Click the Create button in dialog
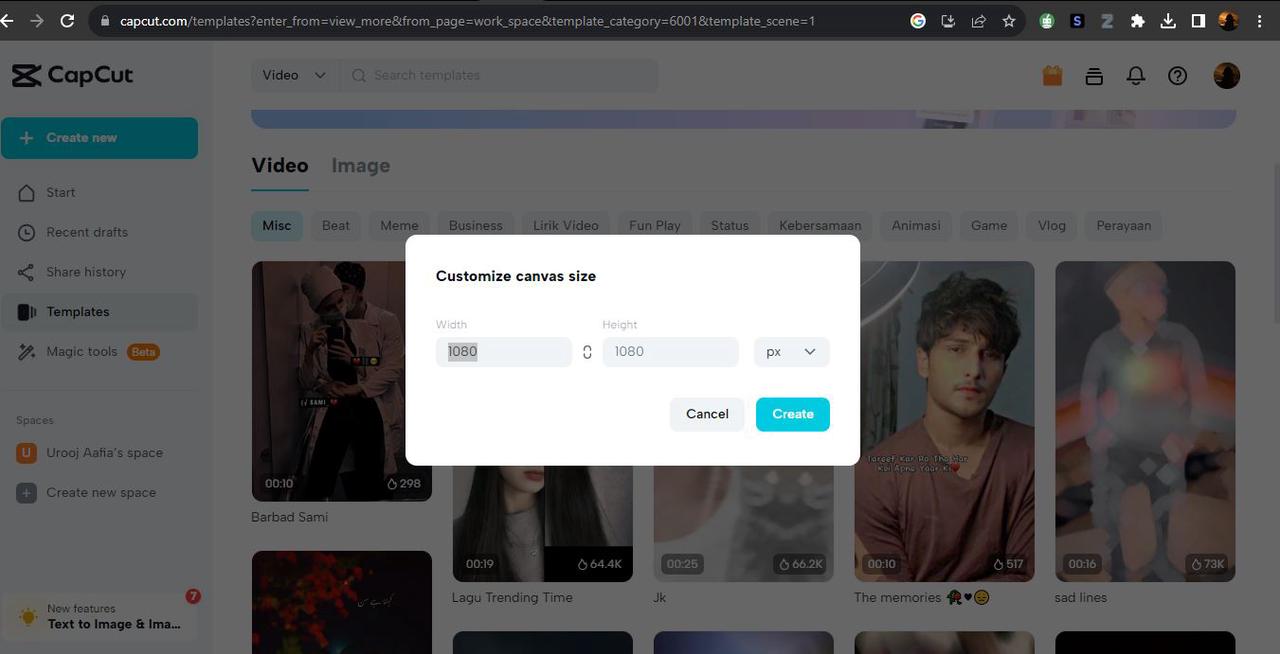1280x654 pixels. (x=793, y=414)
